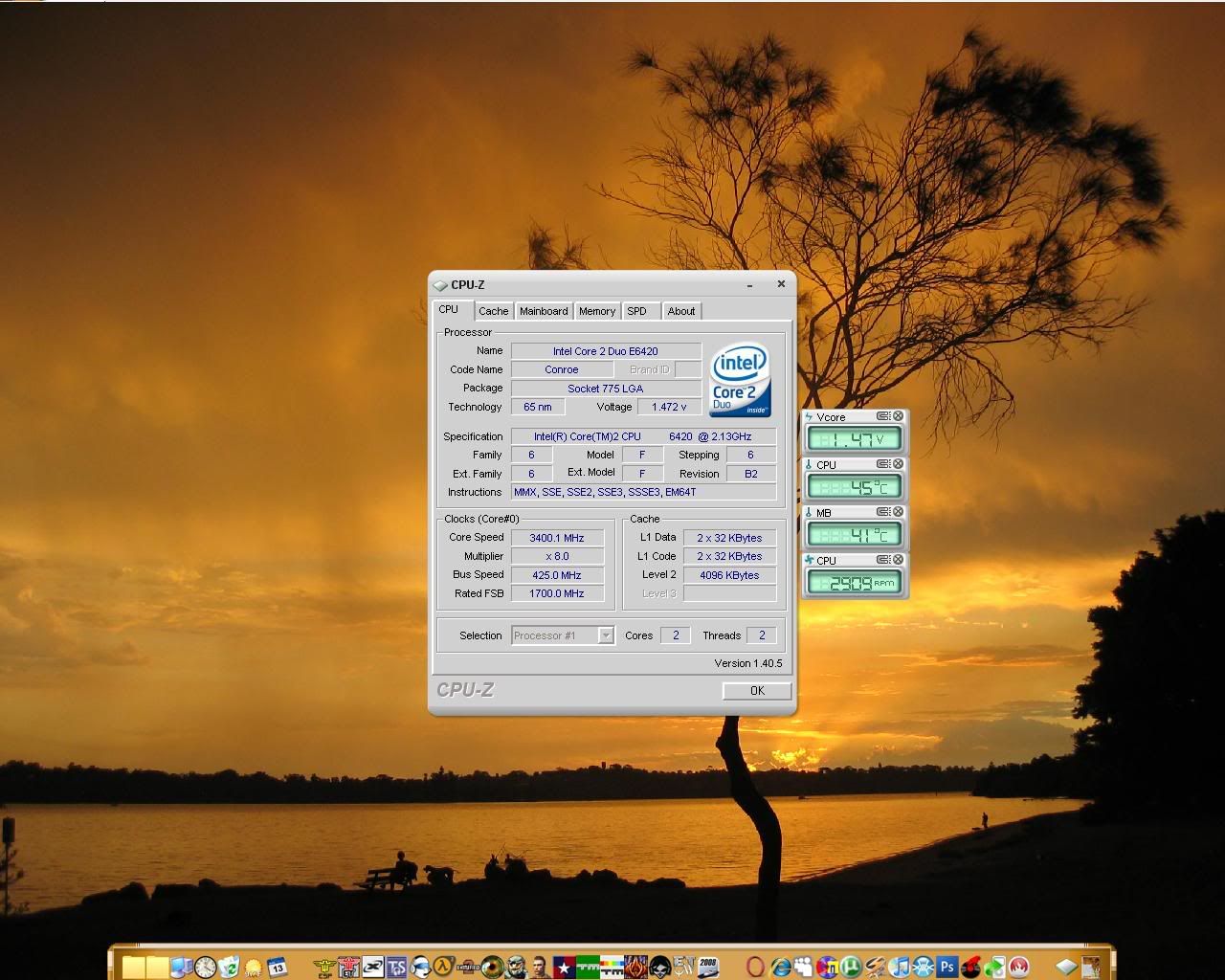
Task: Open Photoshop from the dock
Action: tap(947, 967)
